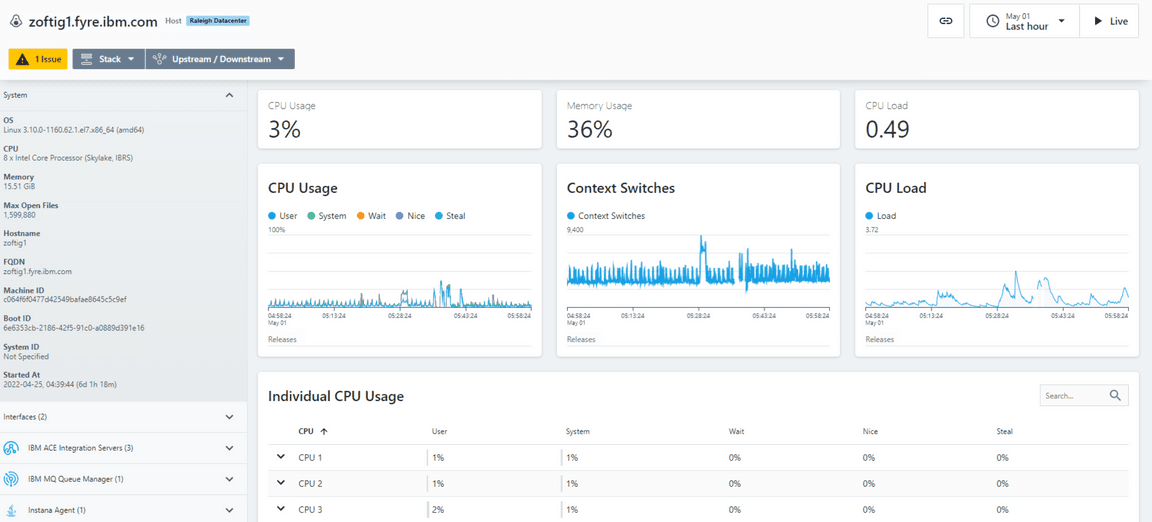Expand the CPU 1 row

[281, 457]
